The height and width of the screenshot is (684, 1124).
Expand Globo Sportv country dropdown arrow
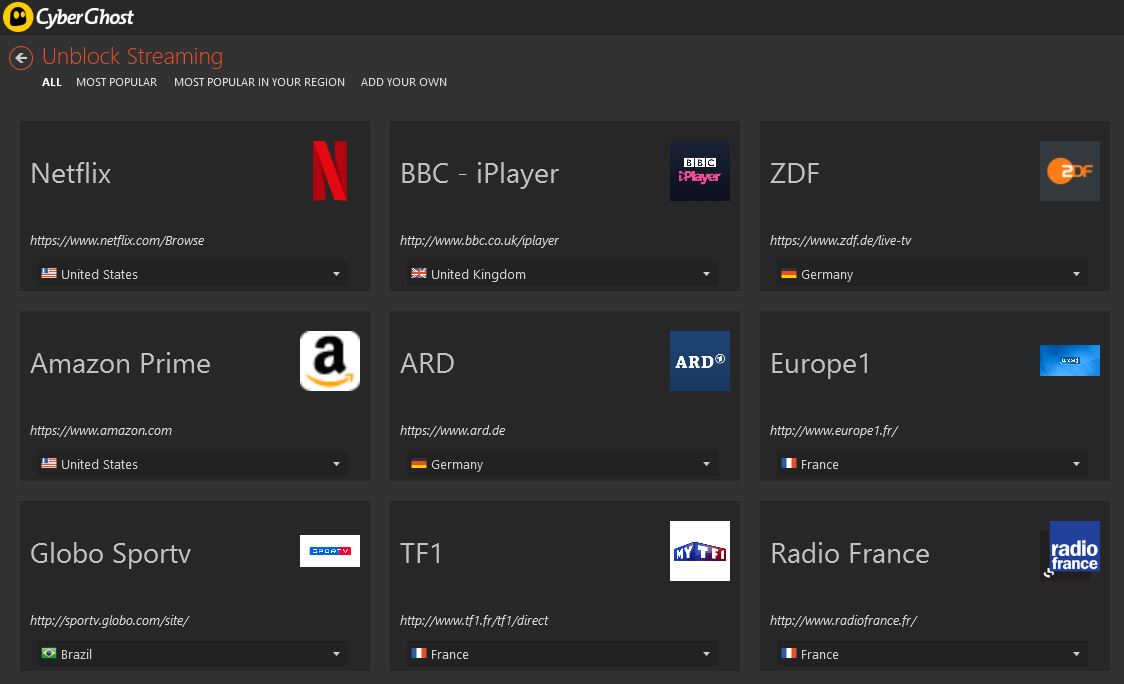click(336, 654)
